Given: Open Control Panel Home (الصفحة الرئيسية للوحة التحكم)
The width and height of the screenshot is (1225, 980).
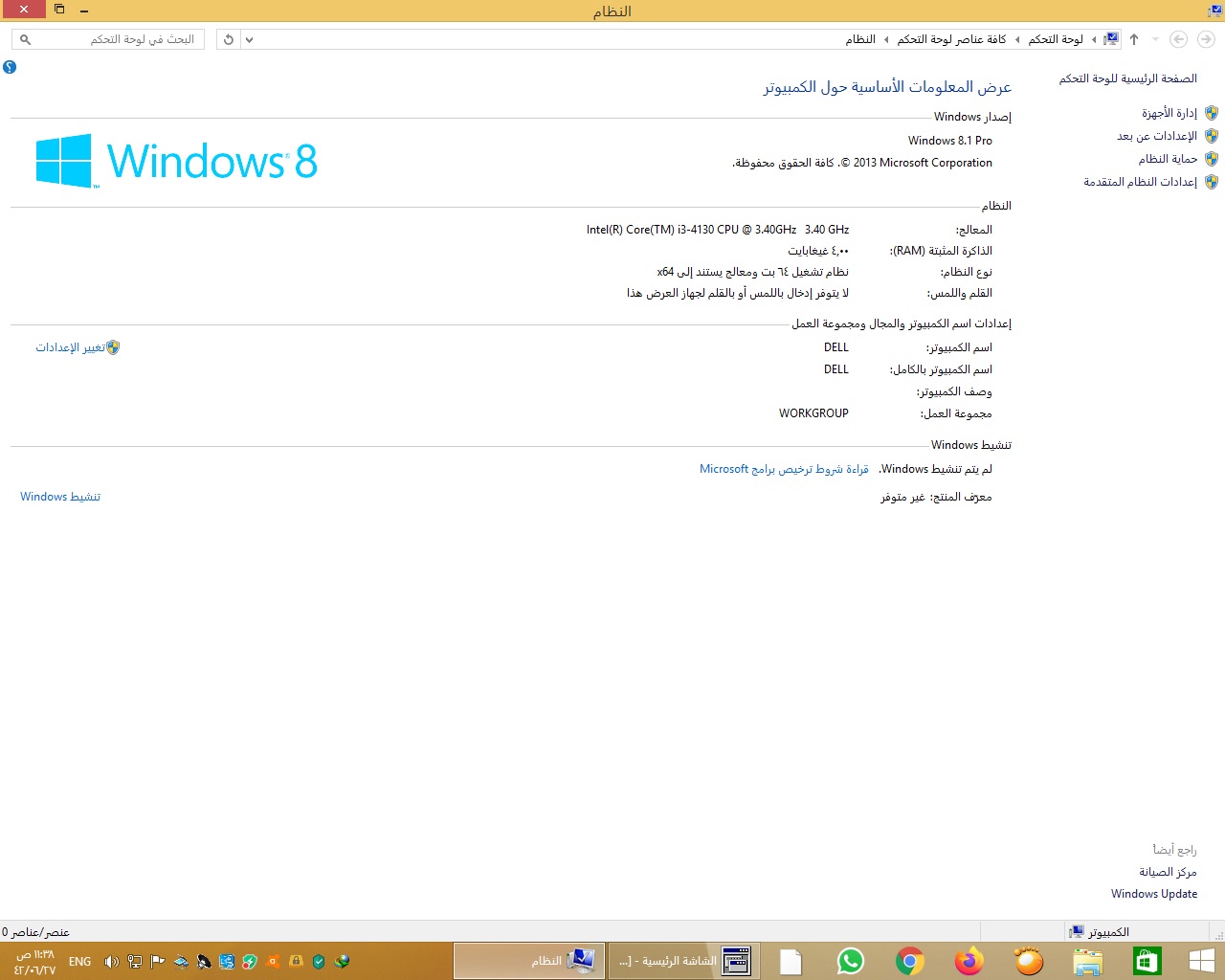Looking at the screenshot, I should 1127,78.
